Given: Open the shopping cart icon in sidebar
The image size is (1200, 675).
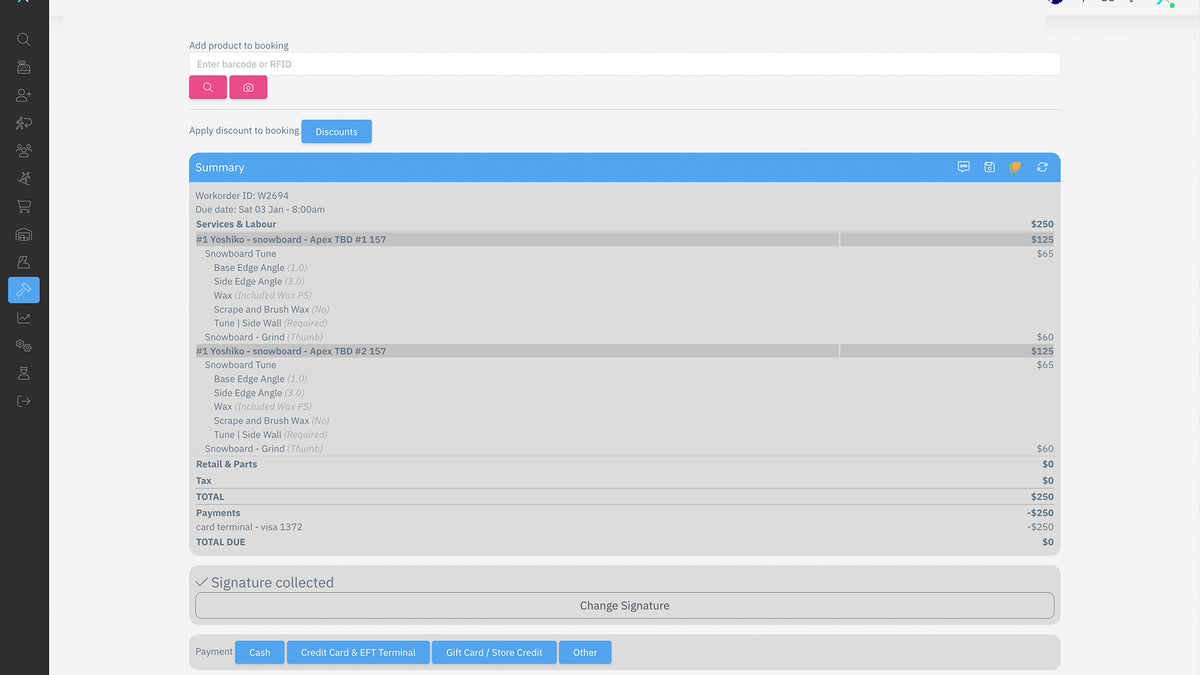Looking at the screenshot, I should [x=24, y=207].
